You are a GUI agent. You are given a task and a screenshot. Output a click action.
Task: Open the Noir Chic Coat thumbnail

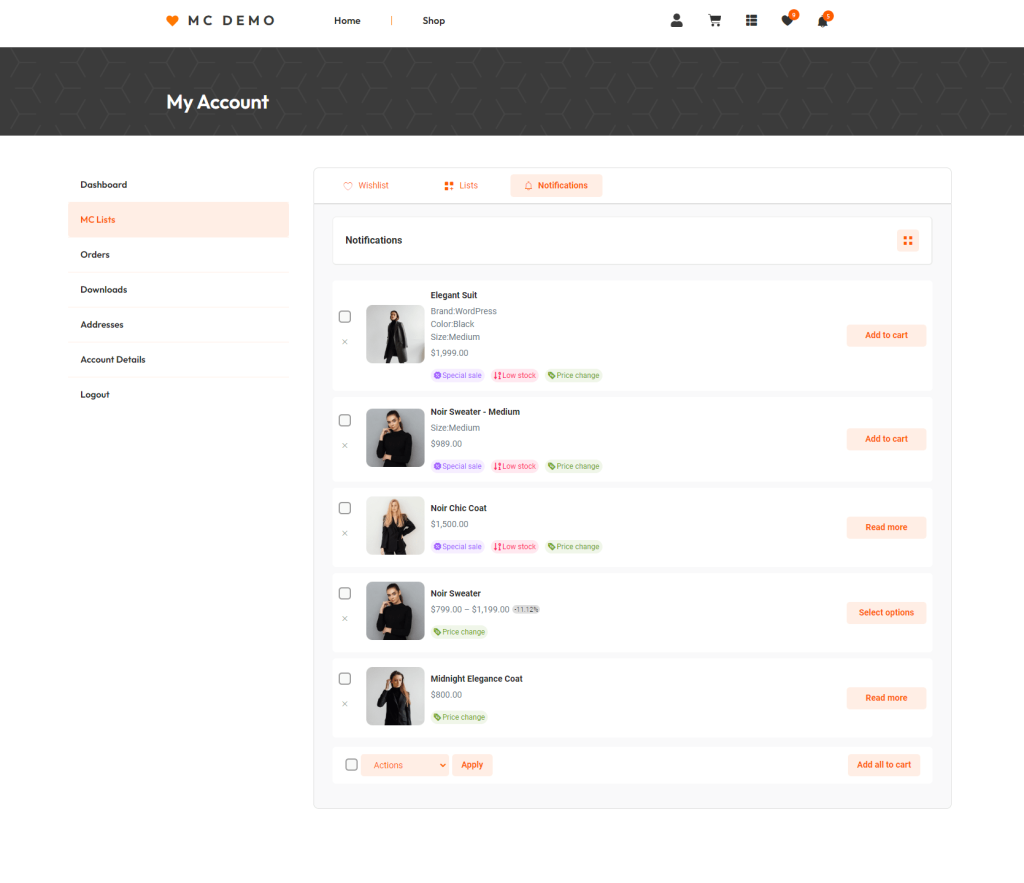click(395, 526)
